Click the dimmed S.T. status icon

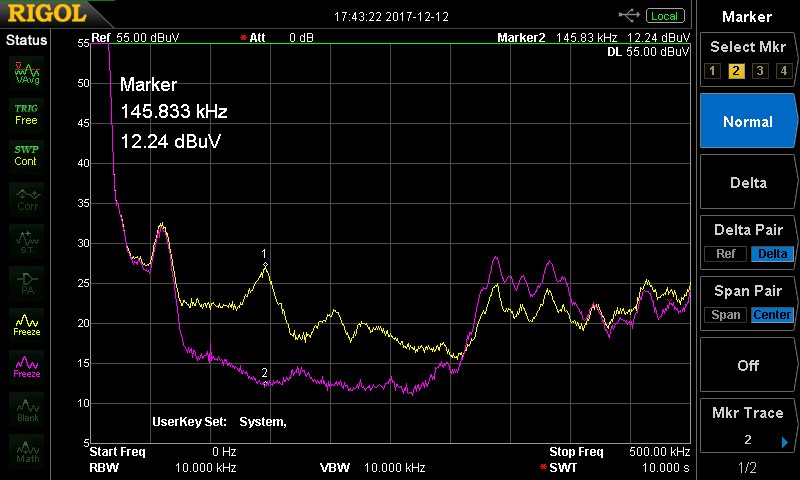27,241
